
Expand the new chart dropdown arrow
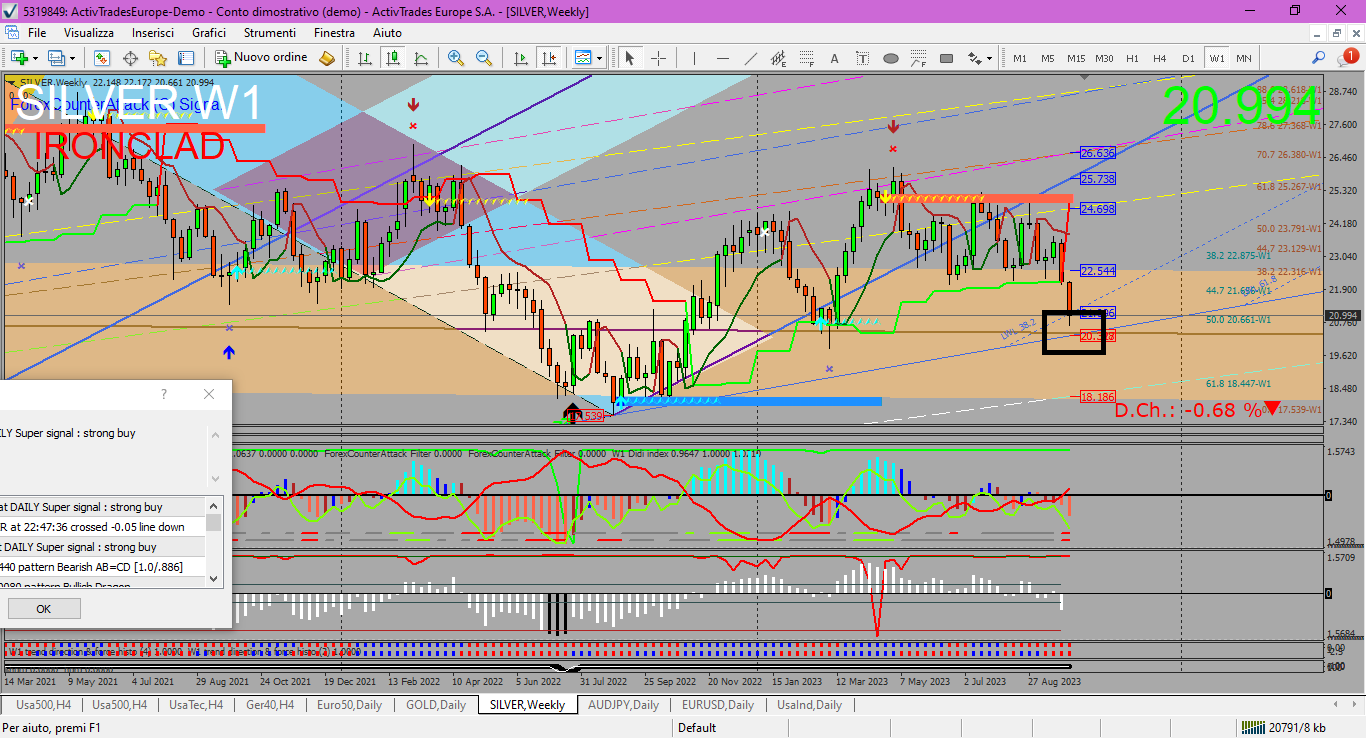[35, 58]
